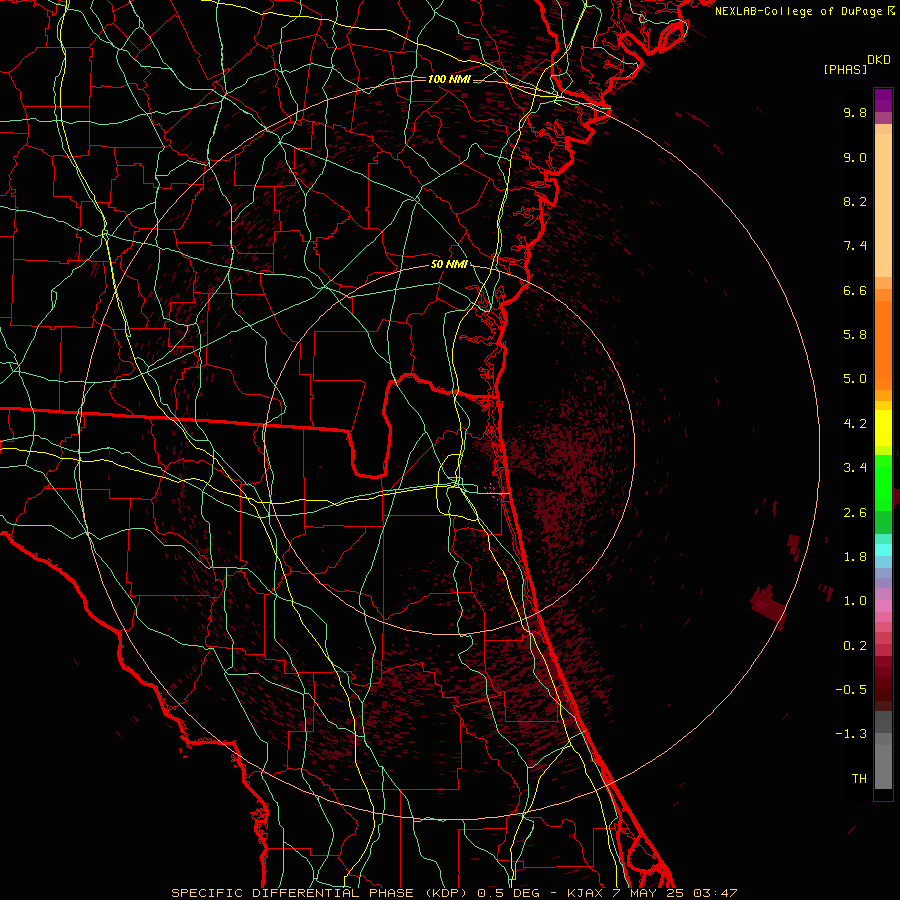Click the "50 NMI" range ring label

449,264
